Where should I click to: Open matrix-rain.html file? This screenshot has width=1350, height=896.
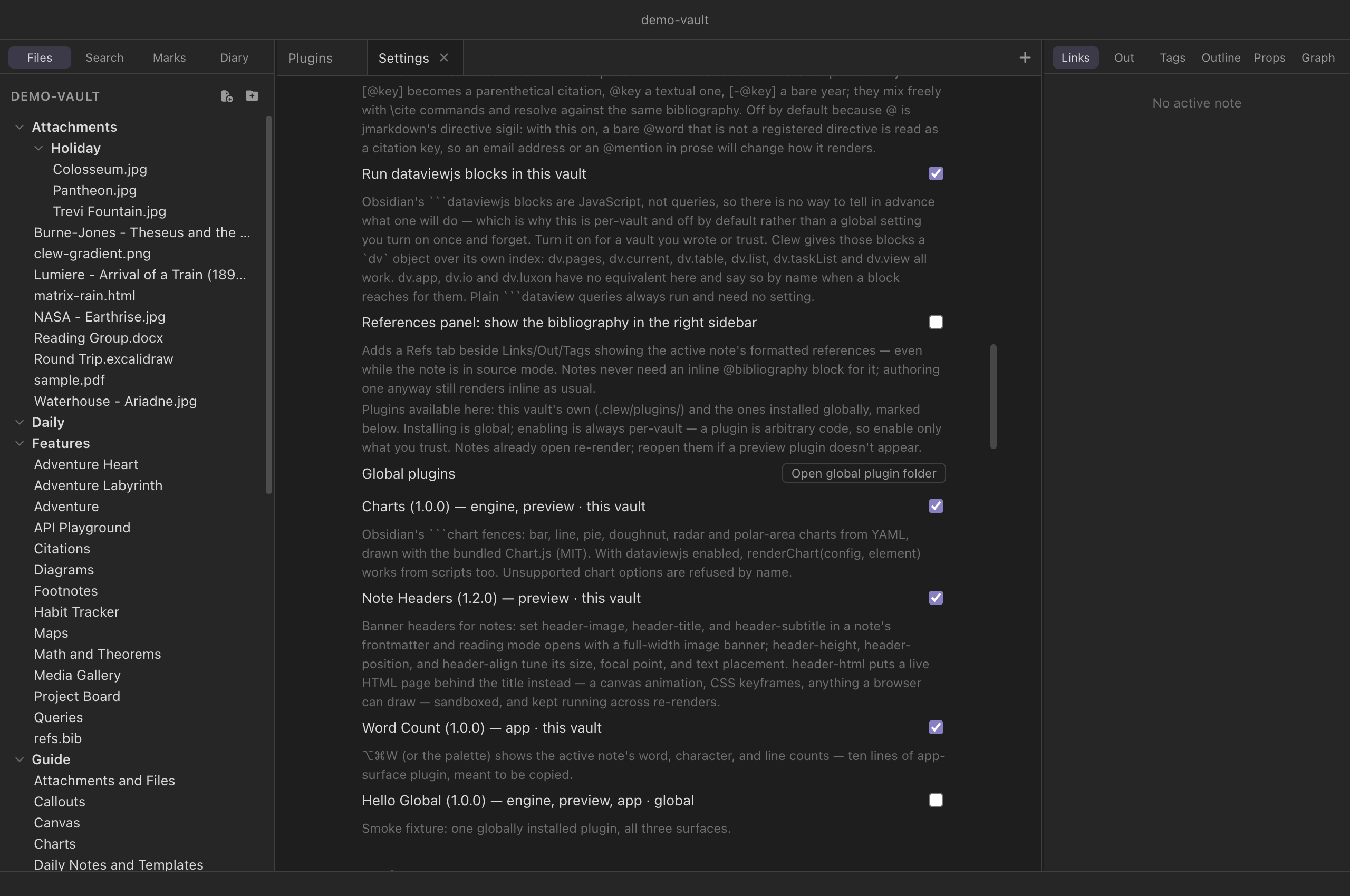tap(84, 296)
